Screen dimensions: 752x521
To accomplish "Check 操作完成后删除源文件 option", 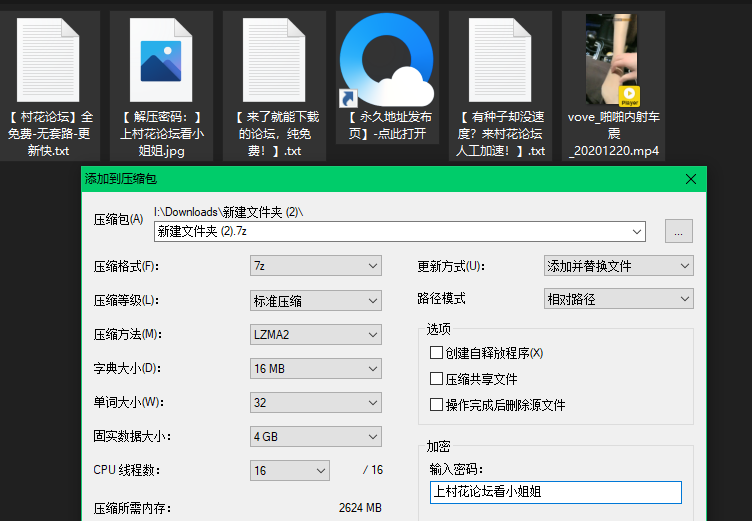I will coord(436,405).
